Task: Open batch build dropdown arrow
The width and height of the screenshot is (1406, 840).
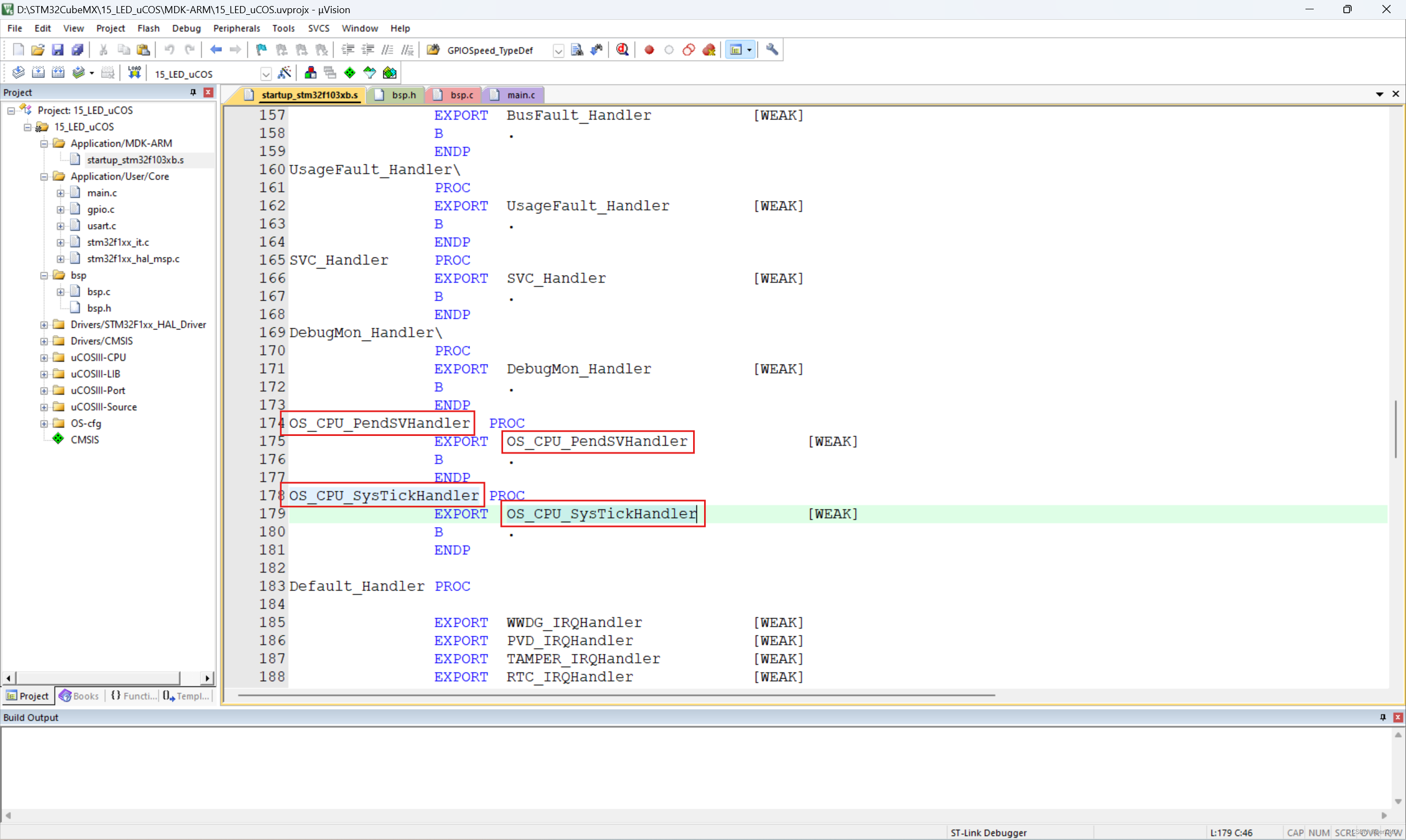Action: tap(92, 73)
